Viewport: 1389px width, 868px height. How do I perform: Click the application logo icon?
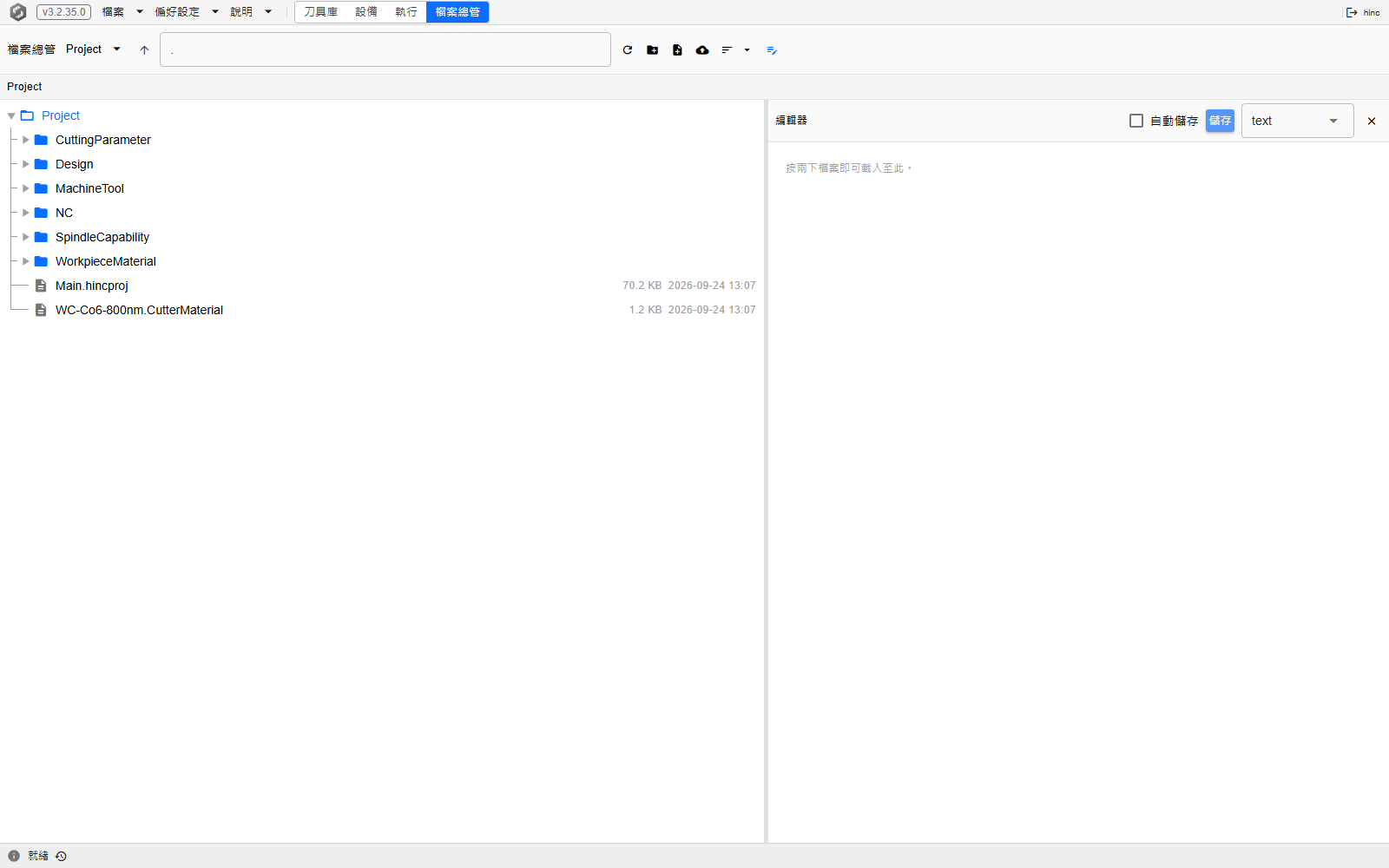click(x=17, y=12)
